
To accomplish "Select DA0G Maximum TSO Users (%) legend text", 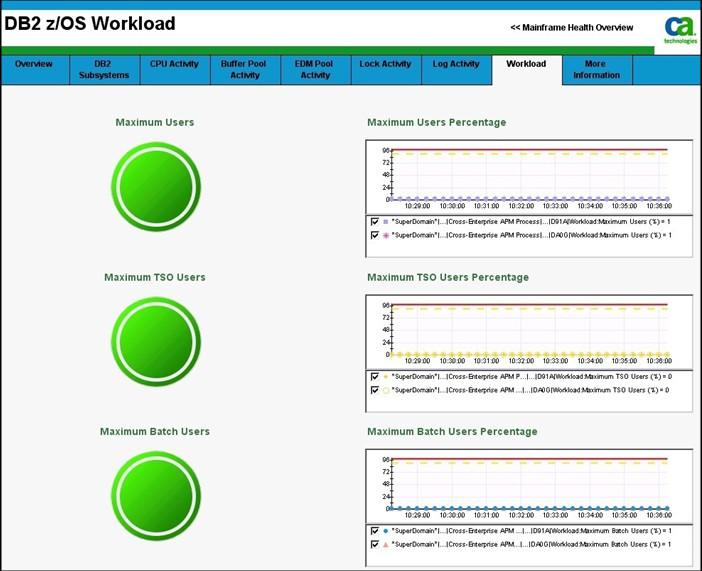I will tap(530, 390).
